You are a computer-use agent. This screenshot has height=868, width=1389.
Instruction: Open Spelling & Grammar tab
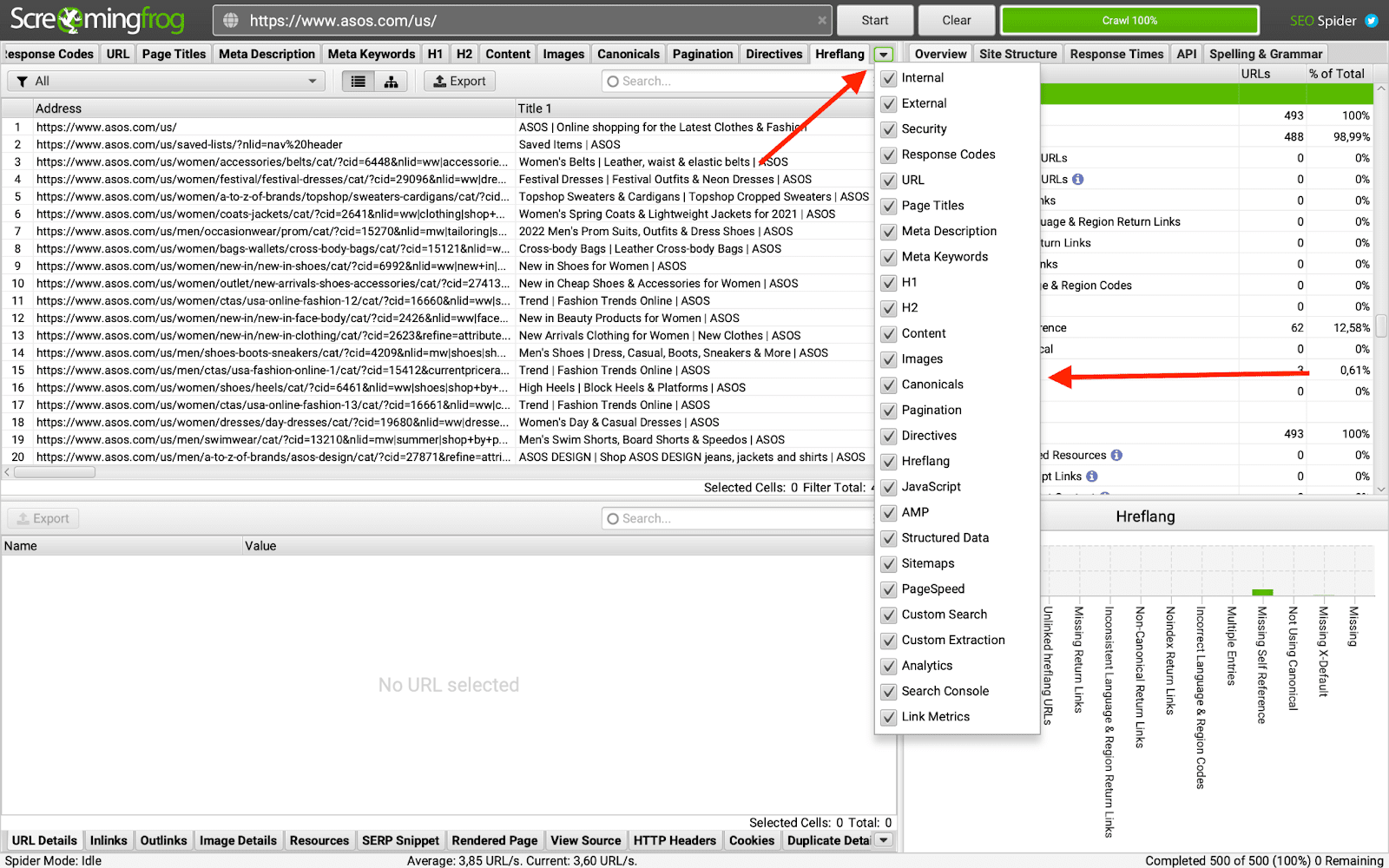(x=1265, y=54)
